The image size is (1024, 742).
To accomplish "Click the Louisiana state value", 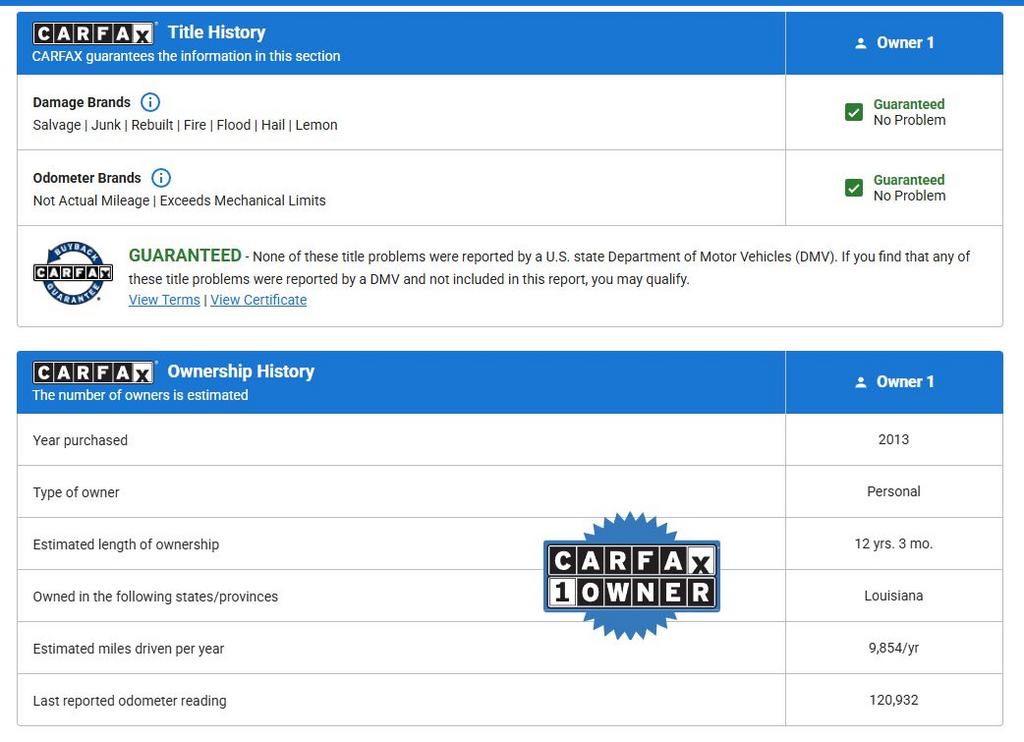I will (893, 596).
